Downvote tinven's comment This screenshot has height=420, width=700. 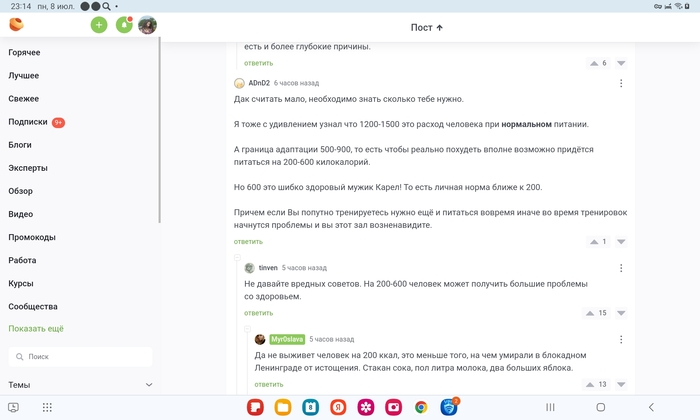pos(621,313)
